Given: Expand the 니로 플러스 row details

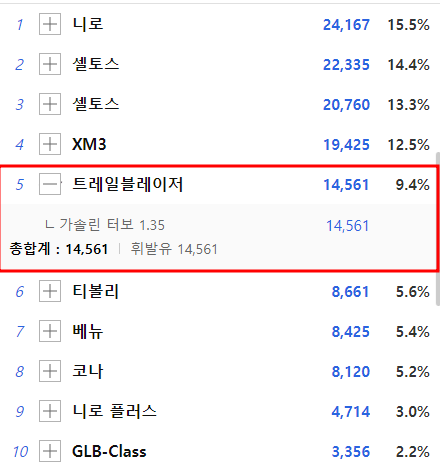Looking at the screenshot, I should click(x=50, y=411).
